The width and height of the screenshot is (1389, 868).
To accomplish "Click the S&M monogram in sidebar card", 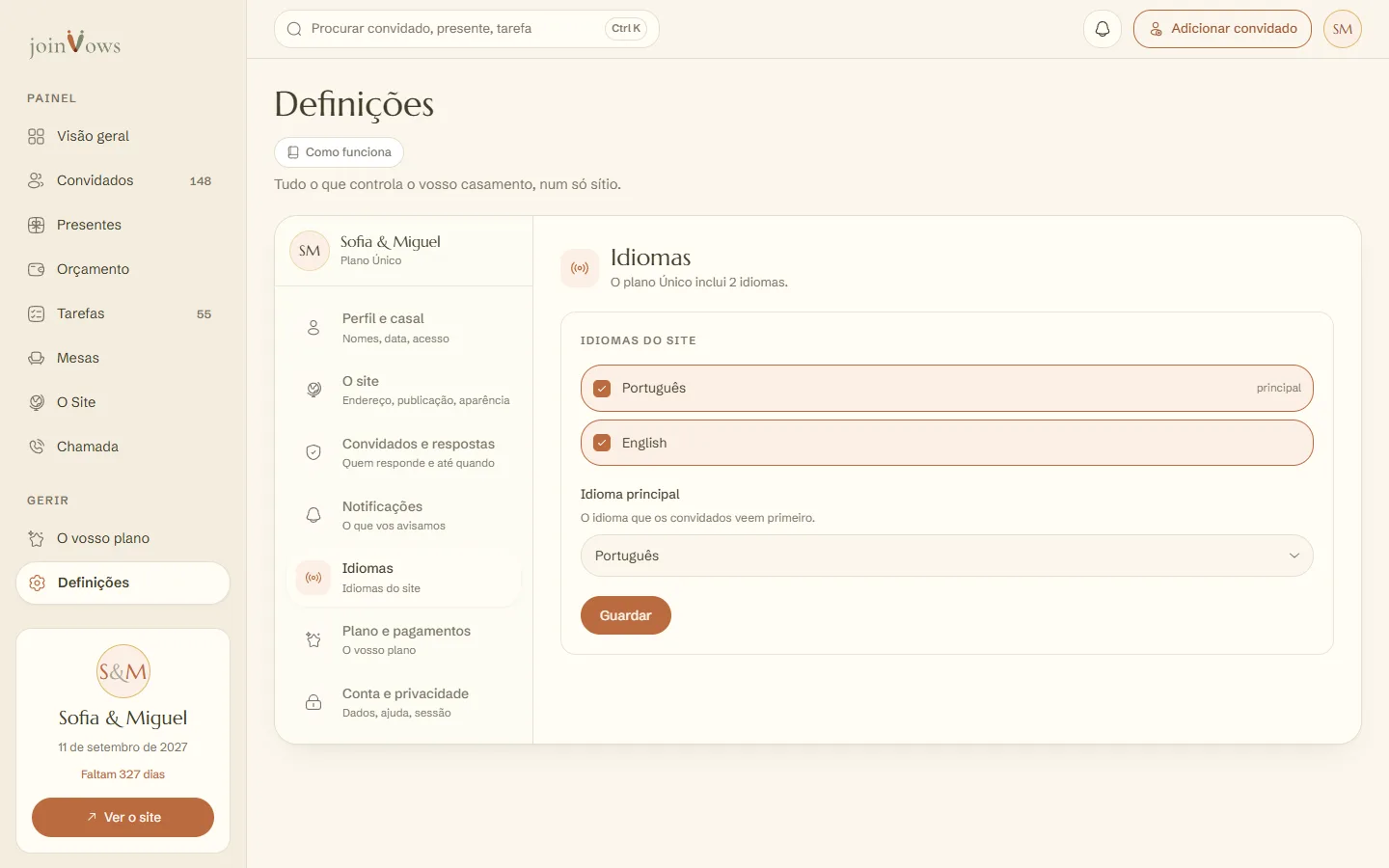I will 123,671.
